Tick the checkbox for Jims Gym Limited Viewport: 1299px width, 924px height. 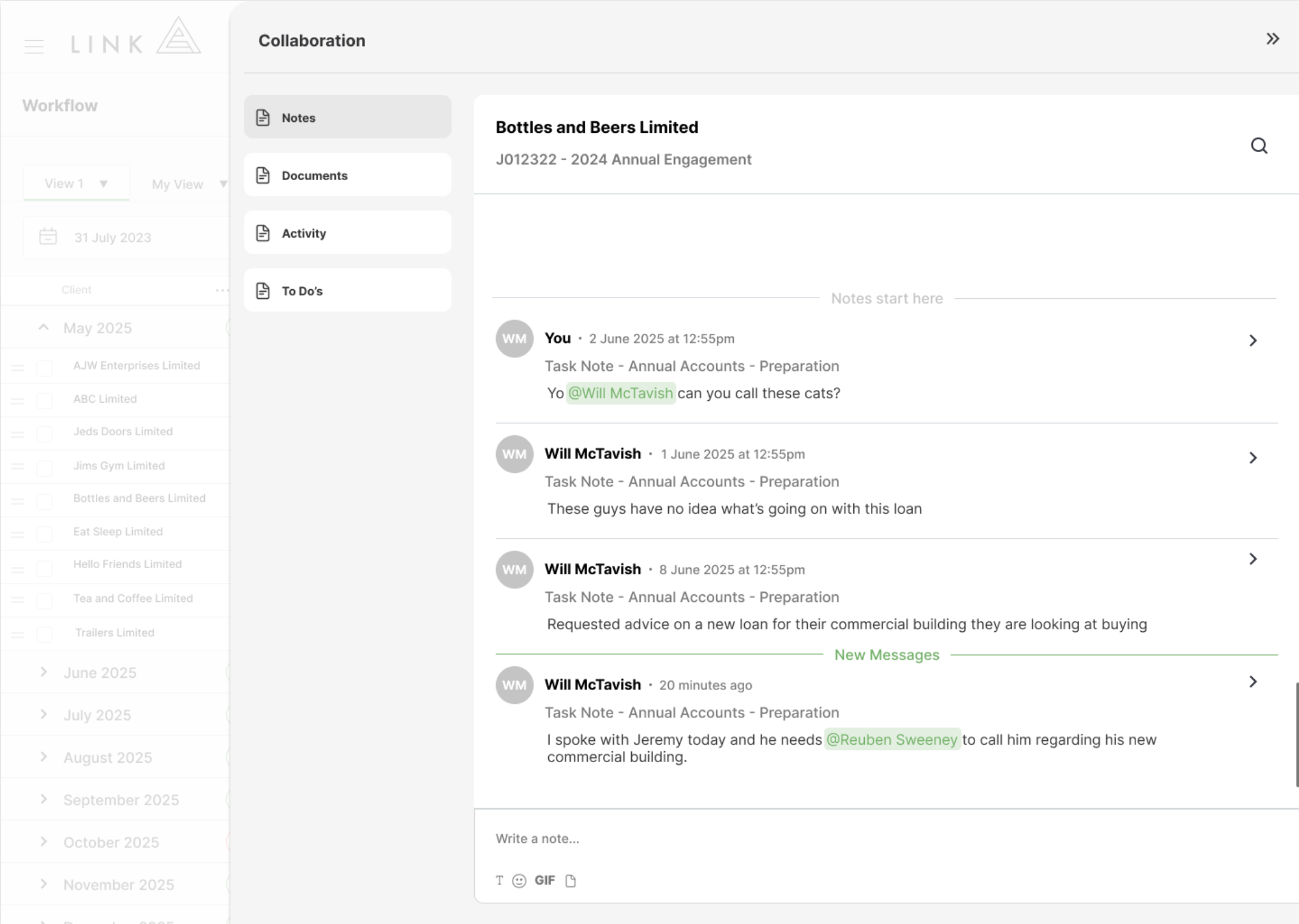point(44,467)
